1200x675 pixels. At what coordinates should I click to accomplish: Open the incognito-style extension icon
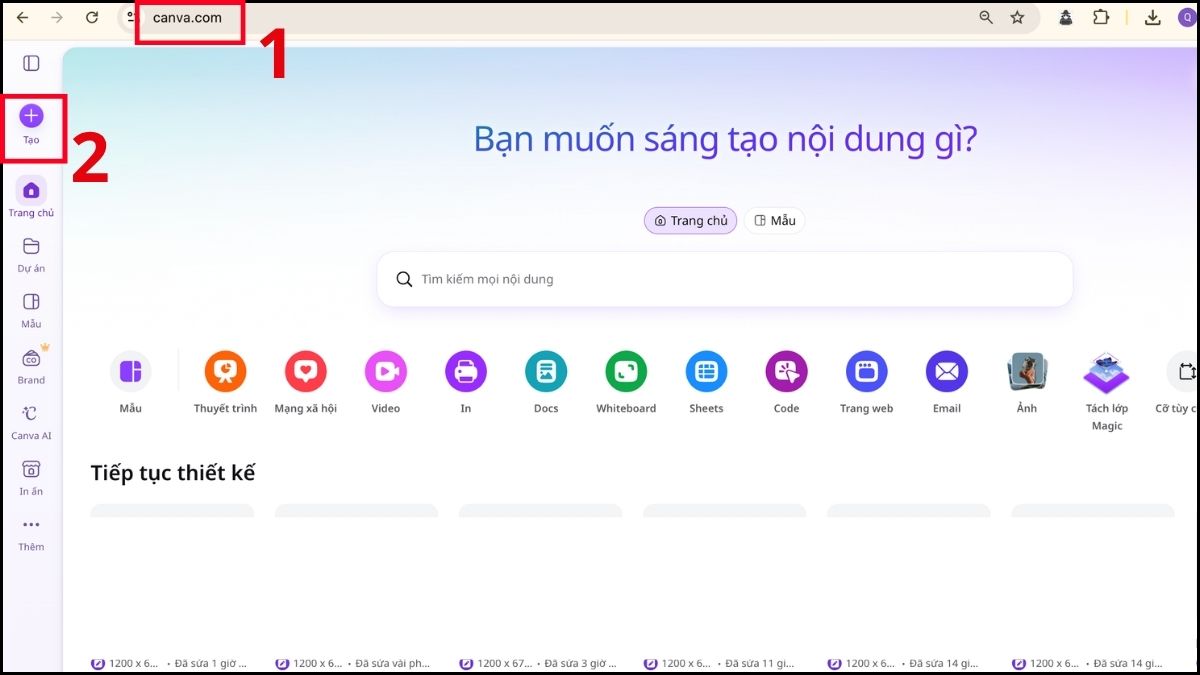[x=1067, y=18]
